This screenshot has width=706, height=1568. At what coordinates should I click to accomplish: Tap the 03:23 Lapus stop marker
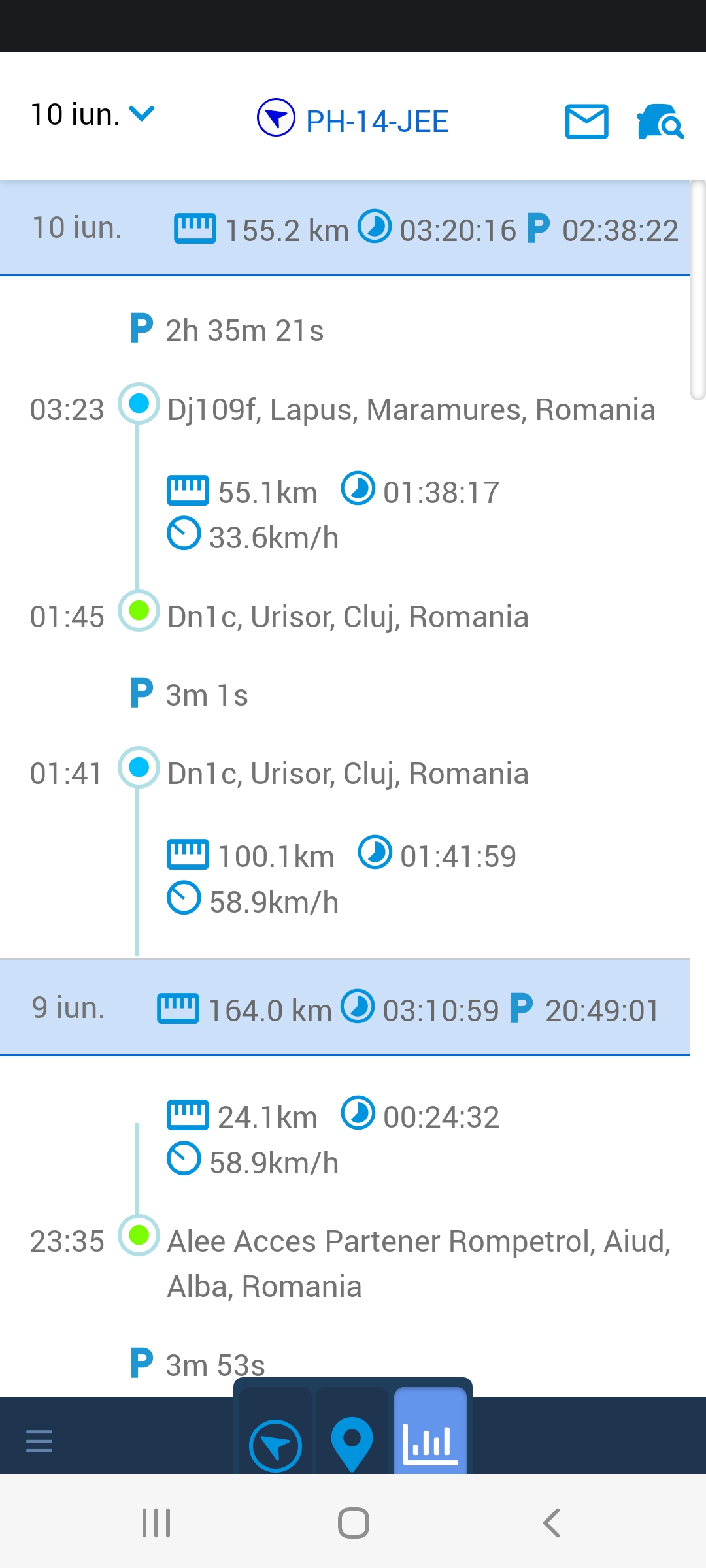(139, 404)
